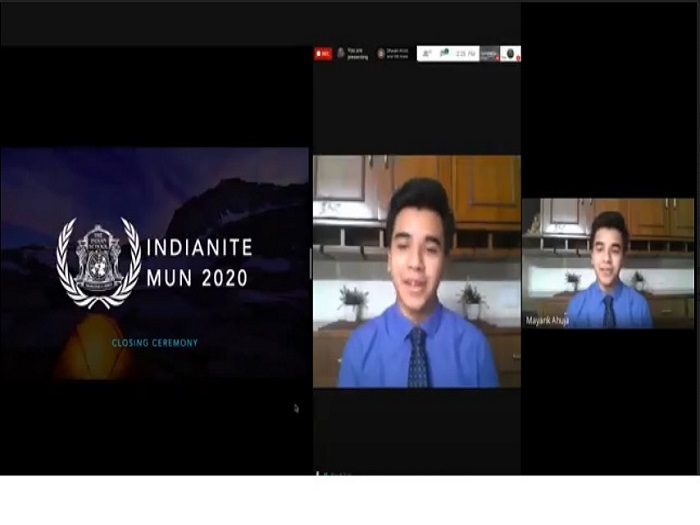Click the 'You are presenting' status
Screen dimensions: 700x525
tap(358, 54)
